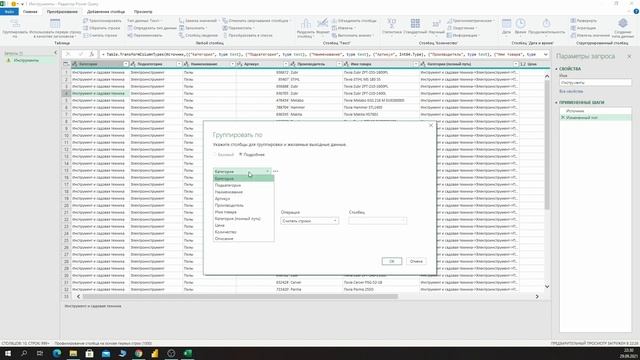Click the table icon in grid corner
Image resolution: width=640 pixels, height=360 pixels.
[x=66, y=64]
